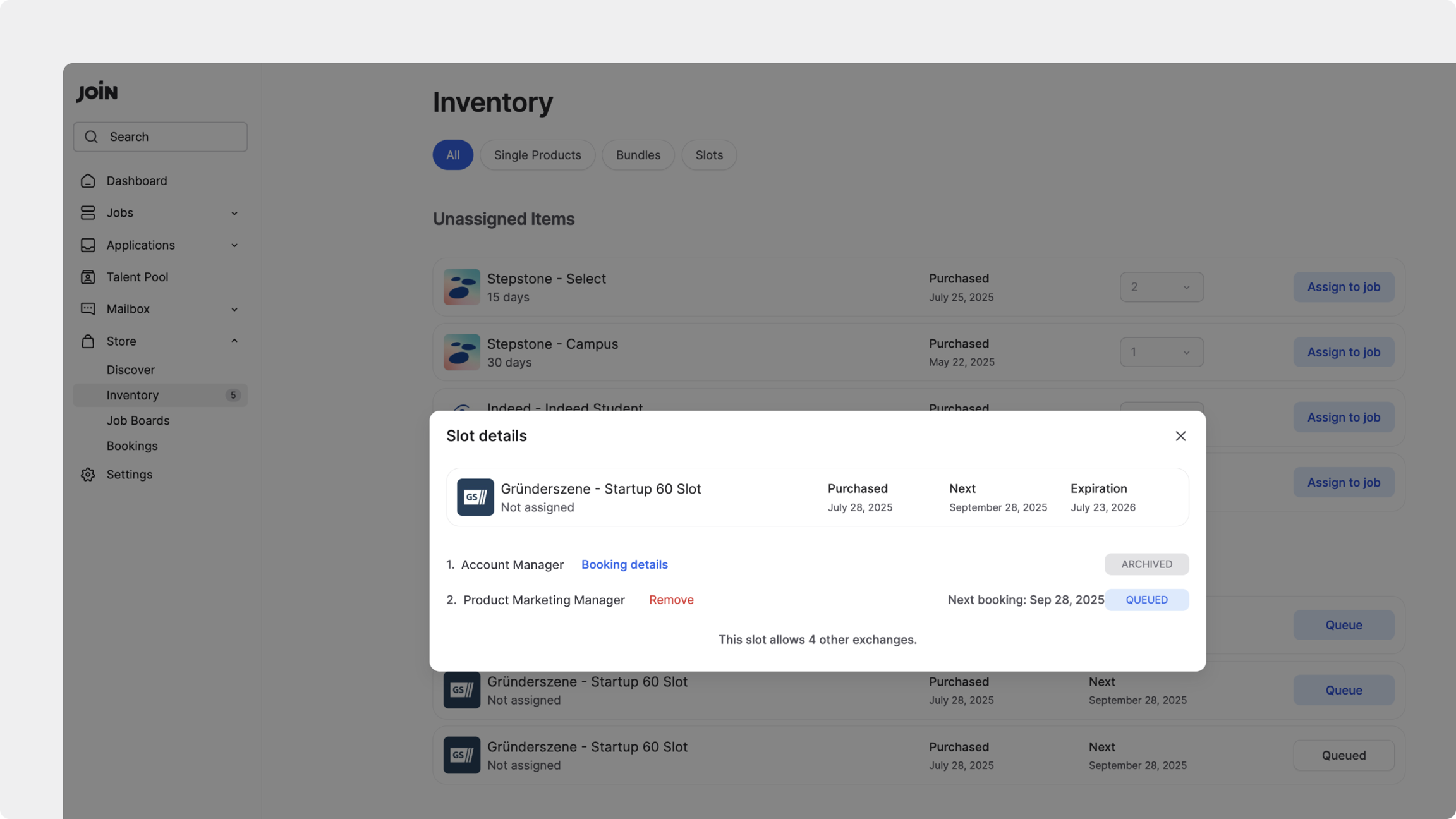
Task: Open Stepstone Select quantity dropdown
Action: click(1161, 287)
